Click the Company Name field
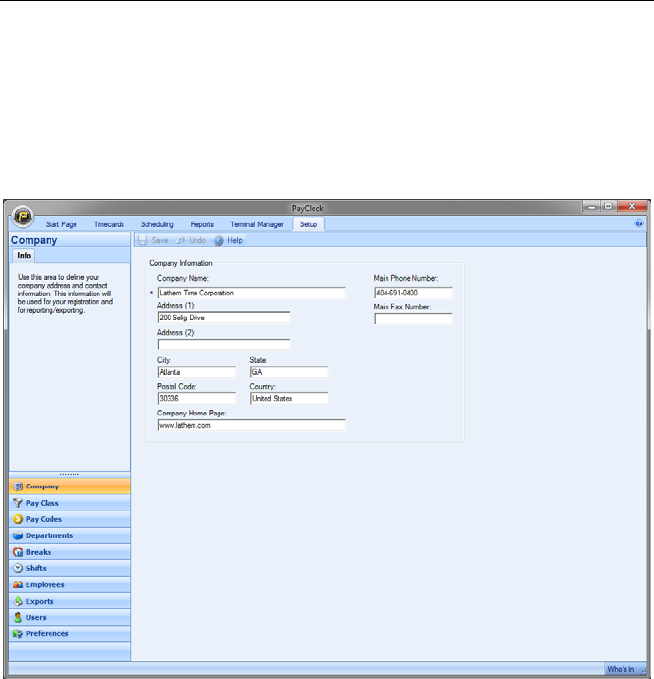Screen dimensions: 654x679 (x=252, y=293)
